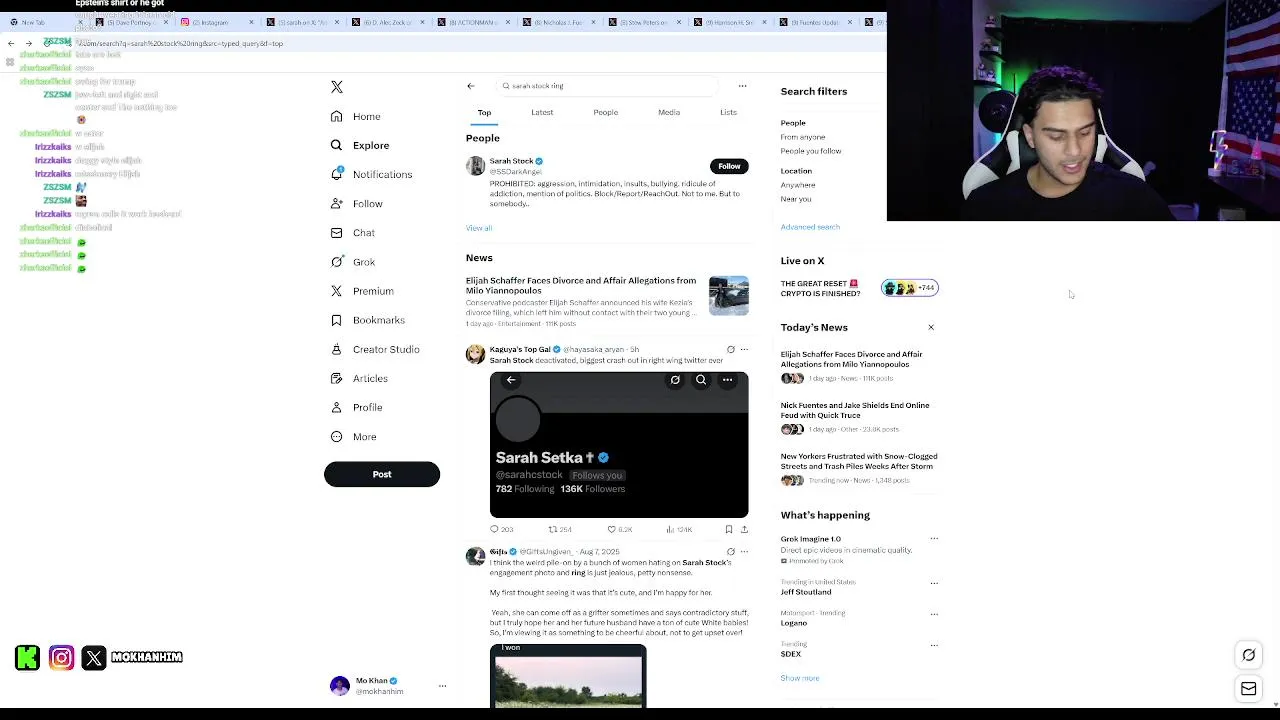
Task: Bookmark the Kaguya's Top Gal post
Action: click(729, 529)
